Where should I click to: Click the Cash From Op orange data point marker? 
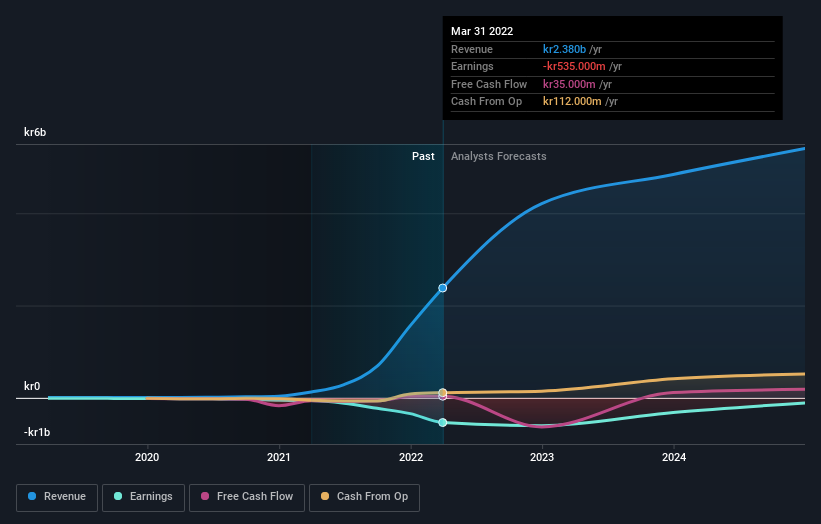[442, 392]
